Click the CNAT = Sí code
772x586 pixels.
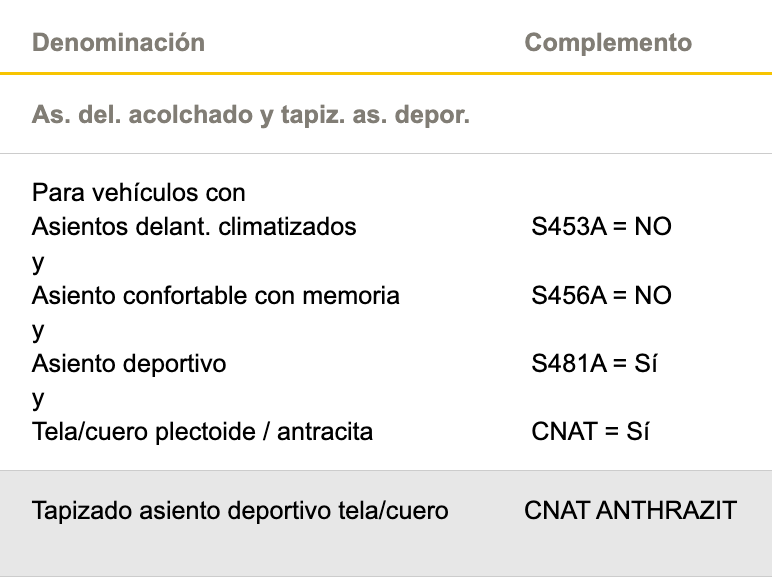coord(590,432)
